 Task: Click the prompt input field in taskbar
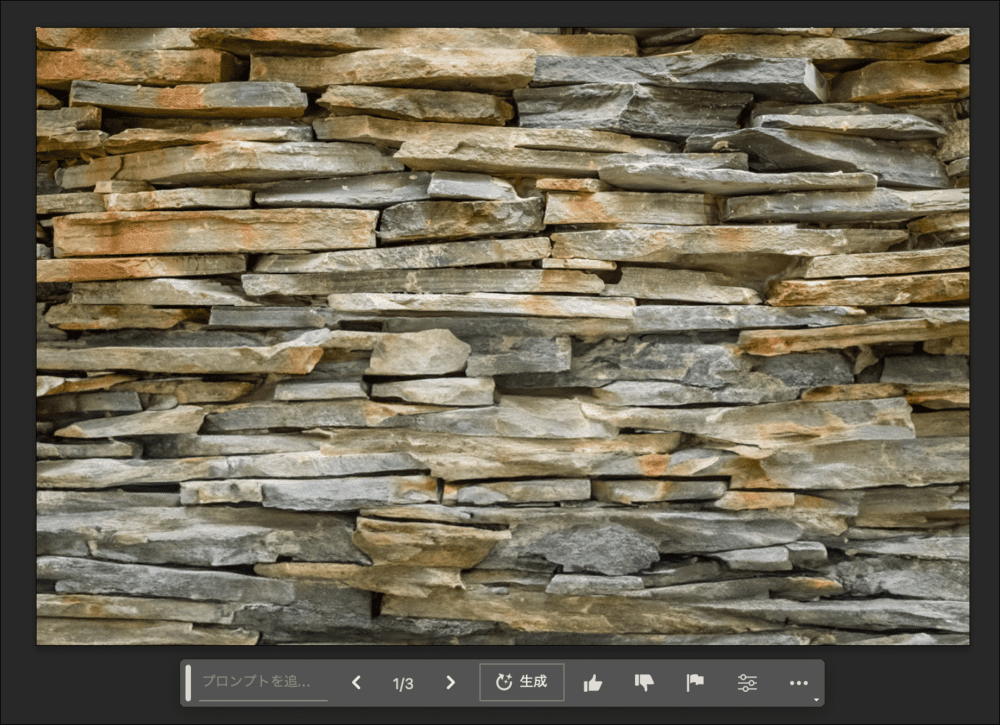click(x=263, y=682)
